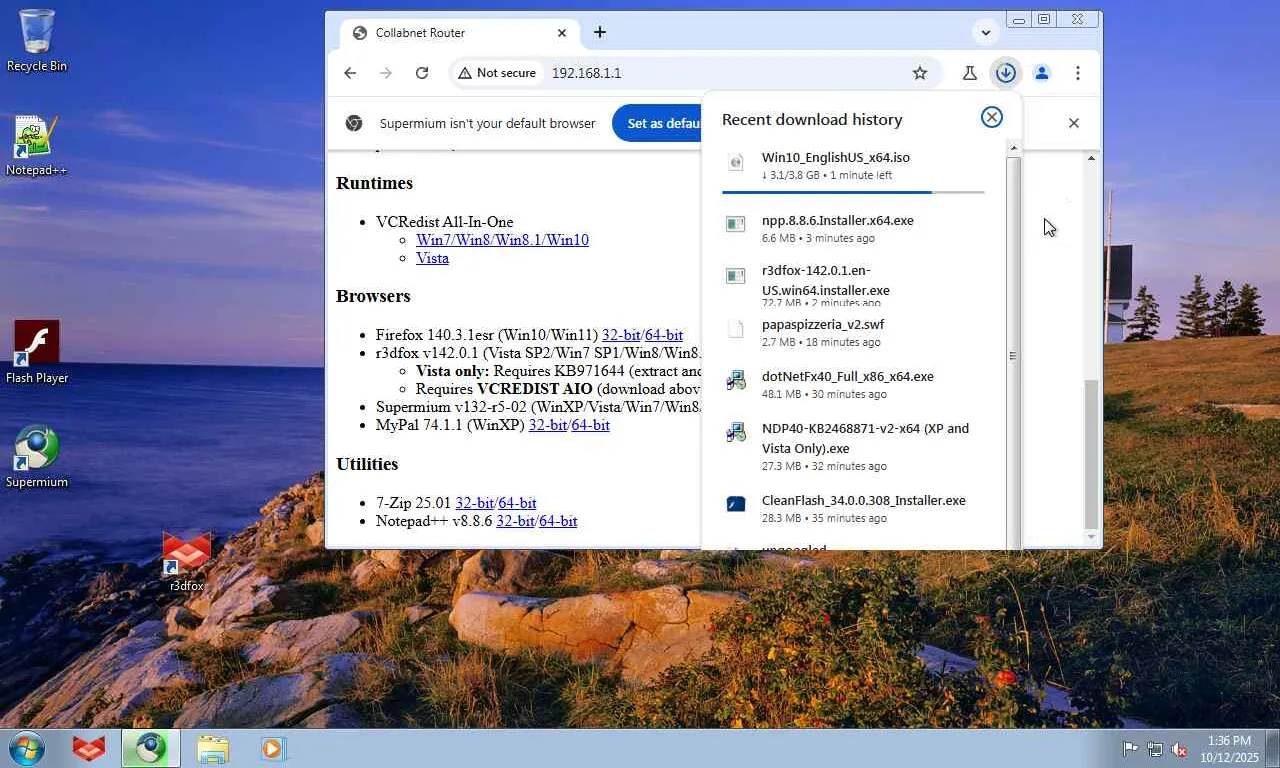Open the Win7/Win8/Win8.1/Win10 VCRedist link
Viewport: 1280px width, 768px height.
coord(502,240)
